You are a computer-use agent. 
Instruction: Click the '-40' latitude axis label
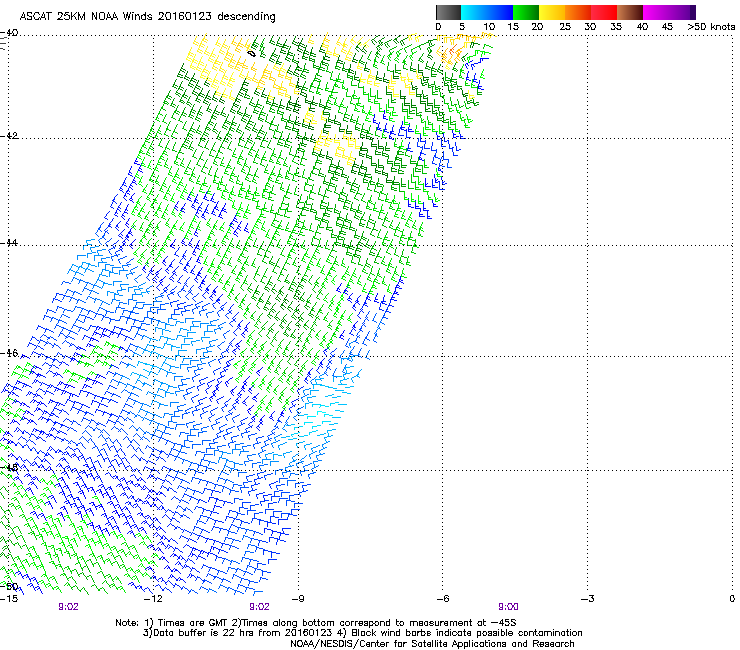coord(9,33)
